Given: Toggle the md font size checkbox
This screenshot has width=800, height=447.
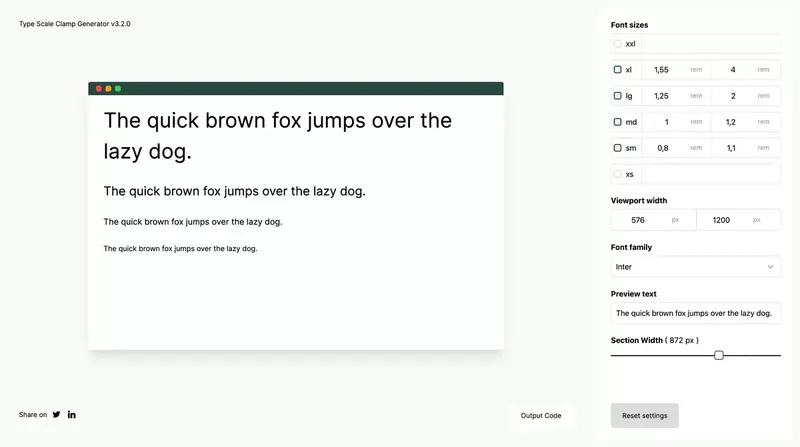Looking at the screenshot, I should click(617, 122).
